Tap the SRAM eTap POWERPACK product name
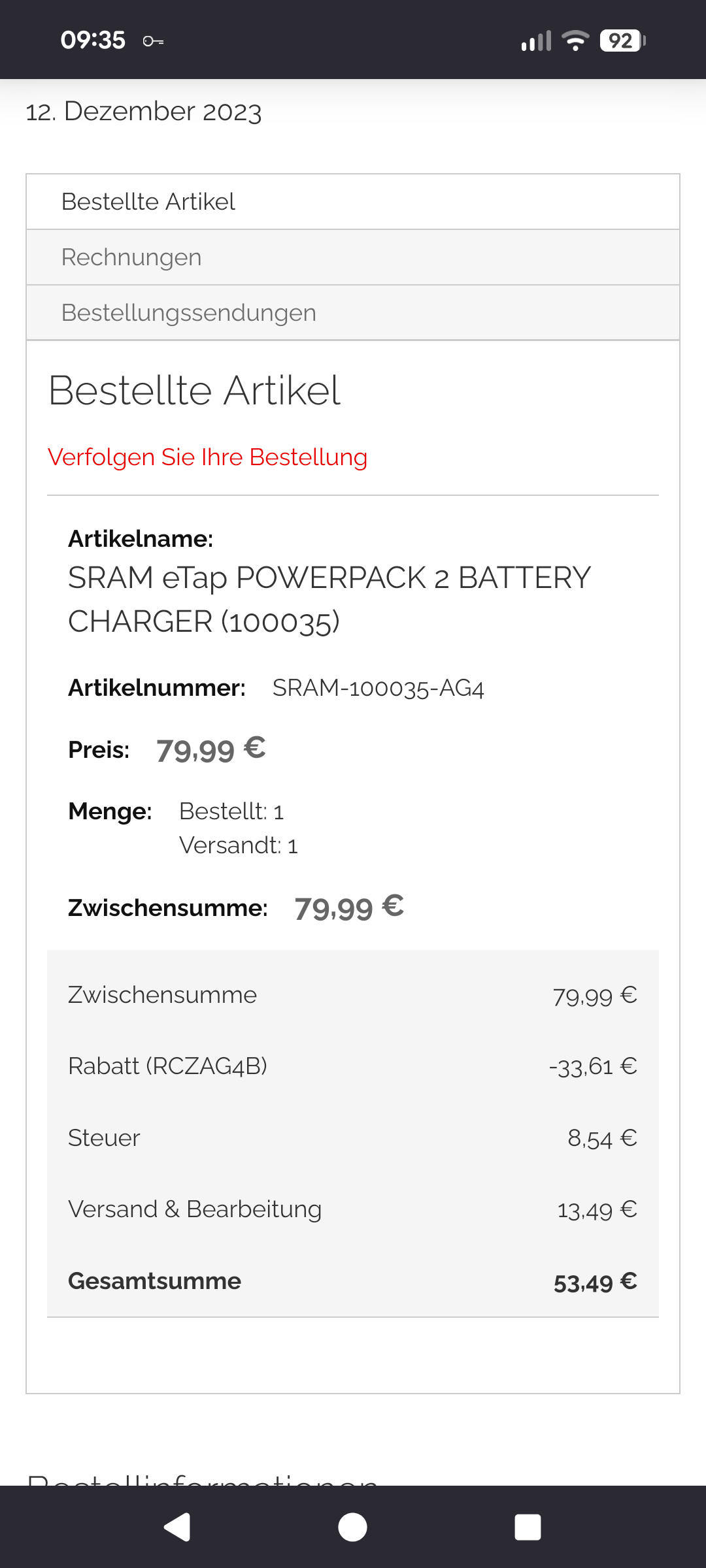The height and width of the screenshot is (1568, 706). (x=329, y=599)
